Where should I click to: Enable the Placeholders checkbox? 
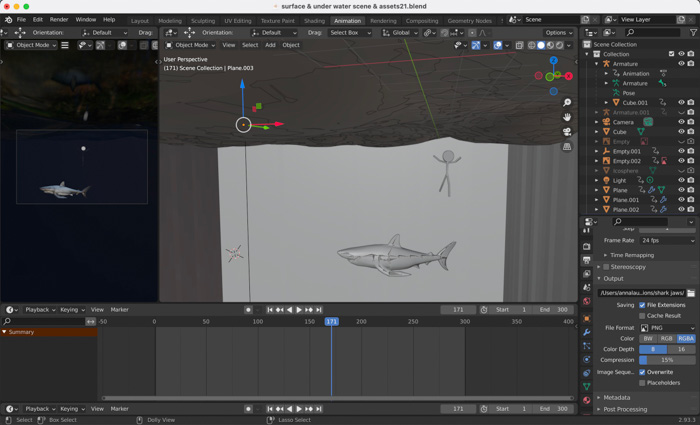(642, 383)
